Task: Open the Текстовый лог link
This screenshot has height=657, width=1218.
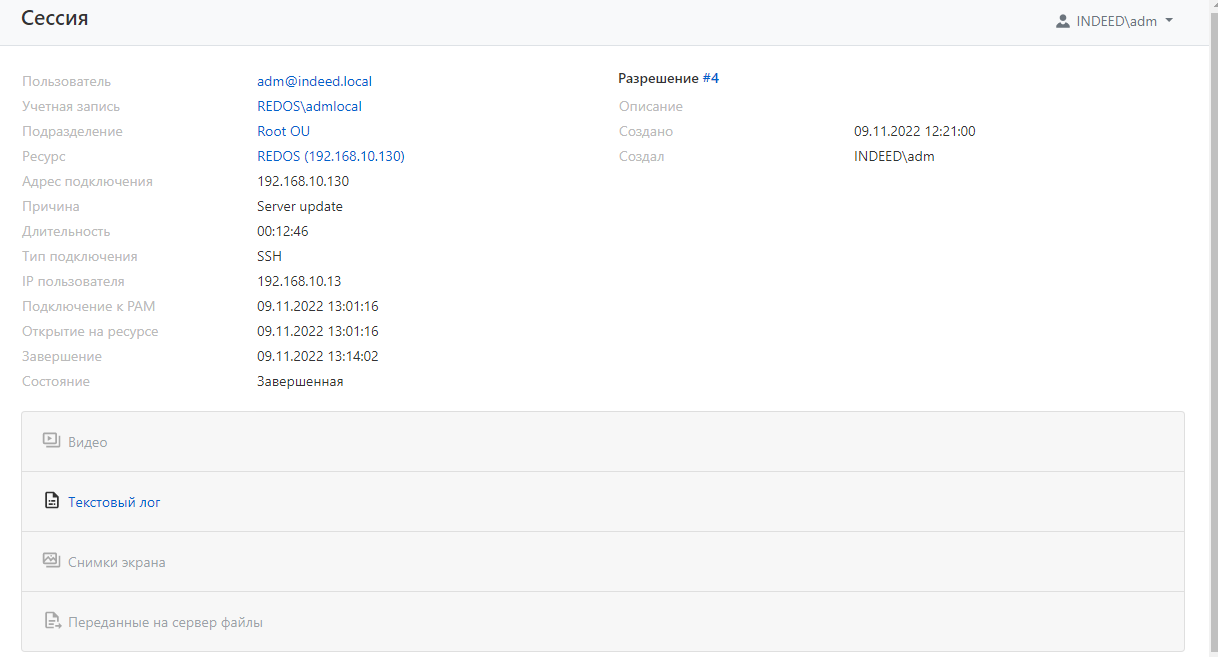Action: pos(114,502)
